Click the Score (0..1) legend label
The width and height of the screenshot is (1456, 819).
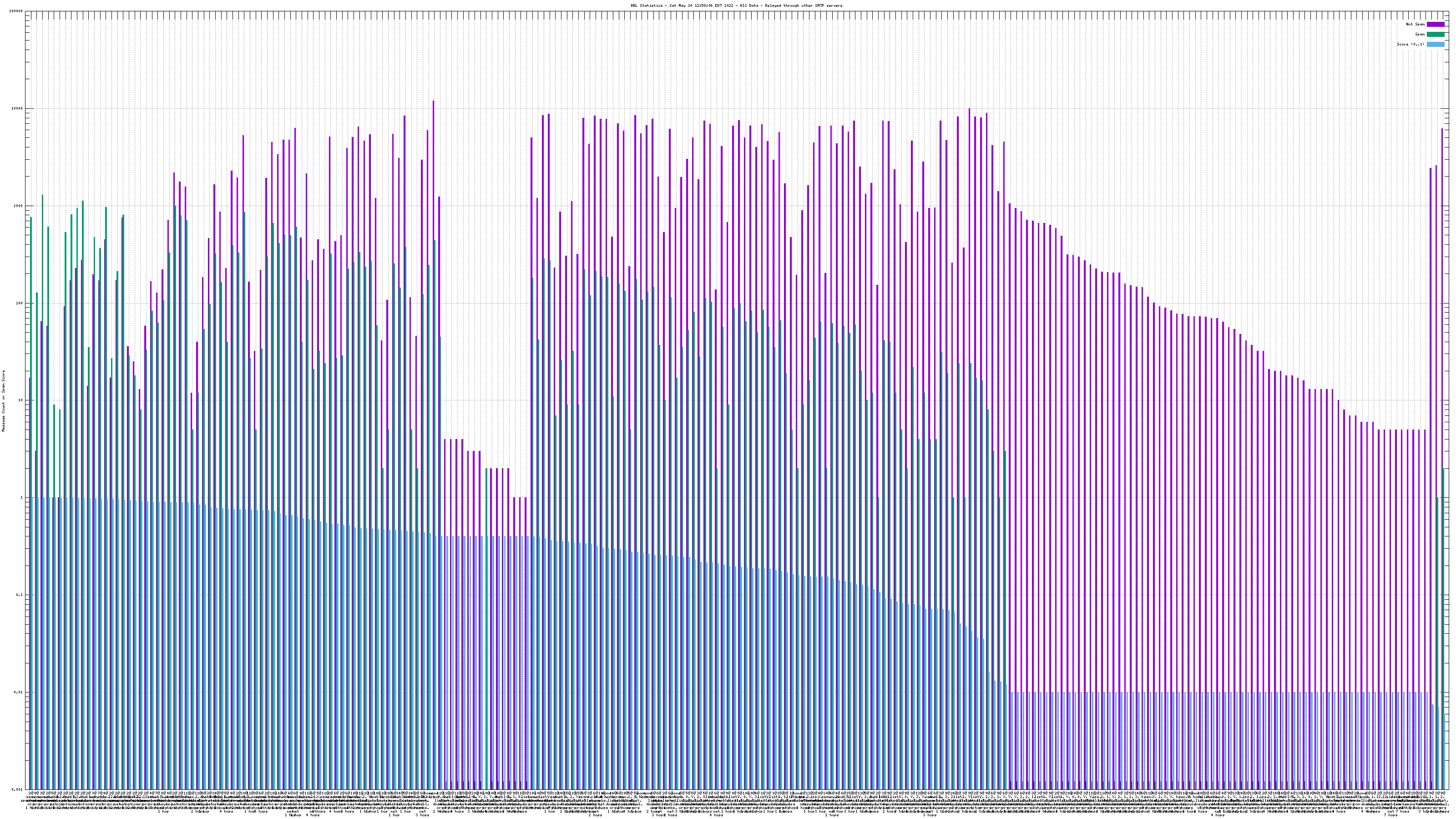point(1410,44)
